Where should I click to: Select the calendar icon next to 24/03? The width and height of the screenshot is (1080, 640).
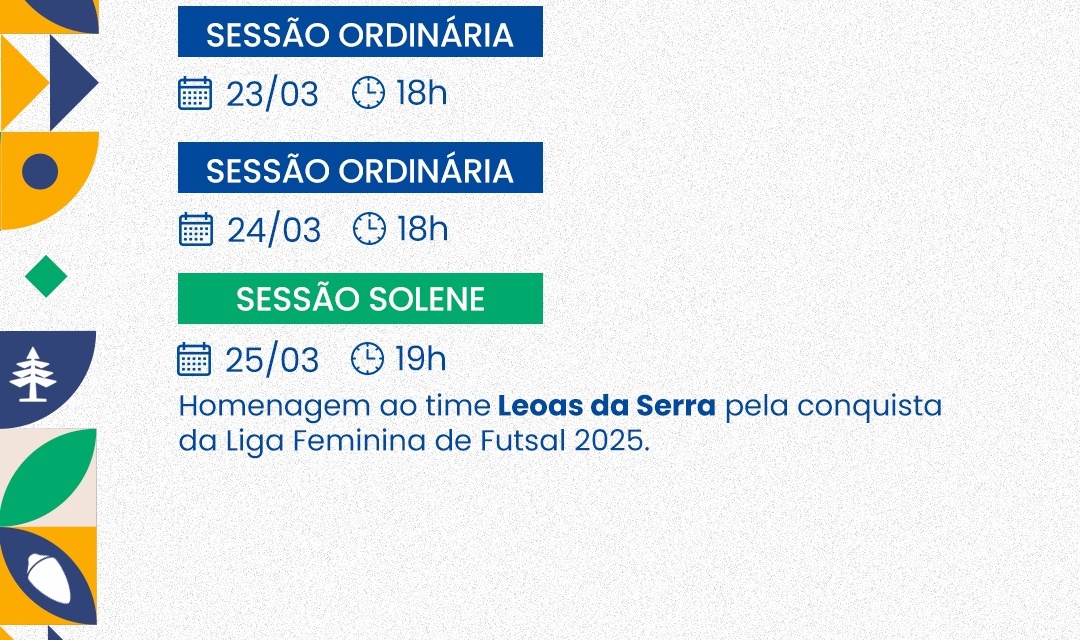(195, 229)
